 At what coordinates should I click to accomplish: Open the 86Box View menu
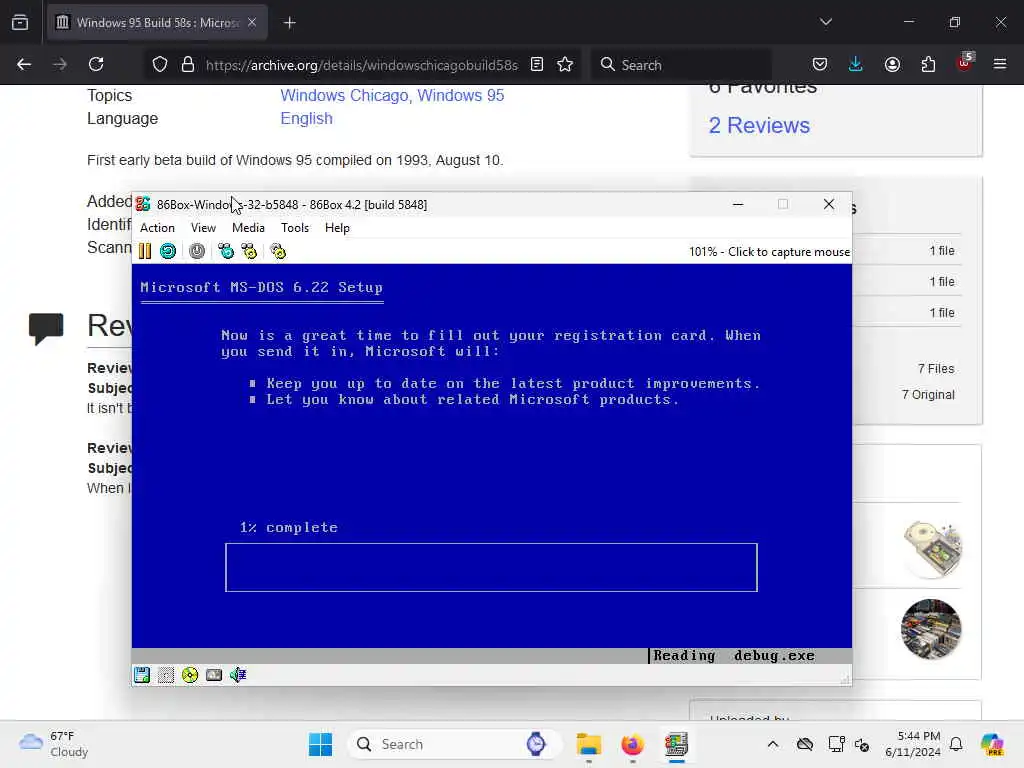pos(203,228)
